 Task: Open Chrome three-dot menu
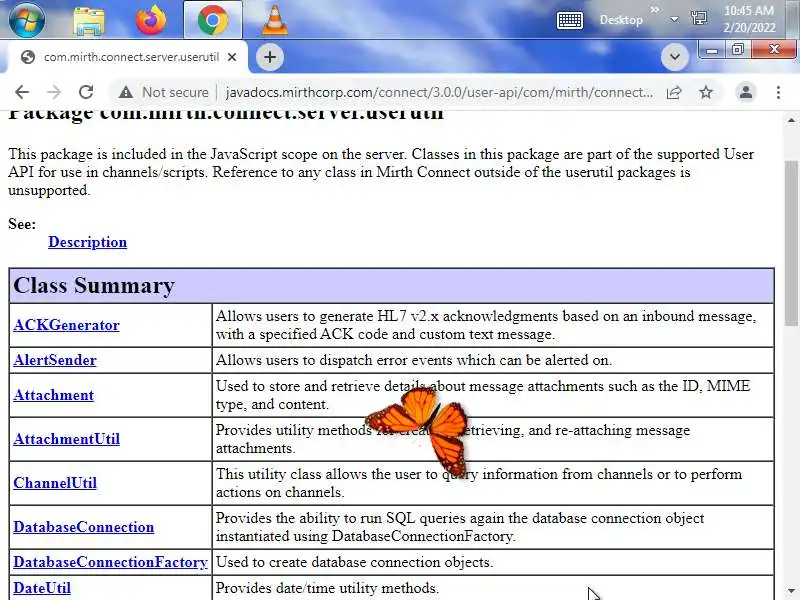[778, 92]
